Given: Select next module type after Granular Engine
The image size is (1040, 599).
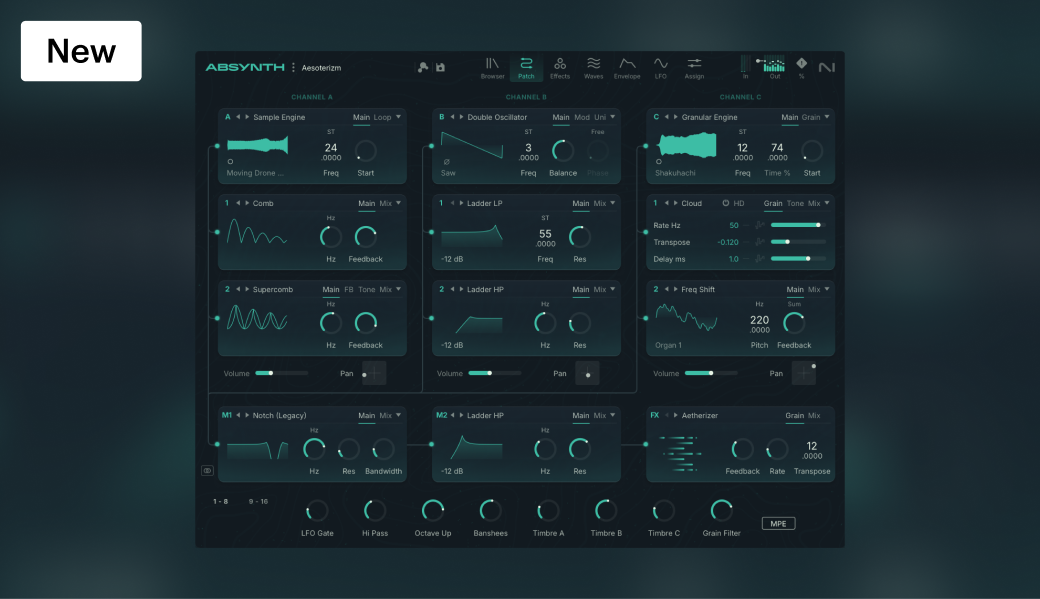Looking at the screenshot, I should coord(676,117).
